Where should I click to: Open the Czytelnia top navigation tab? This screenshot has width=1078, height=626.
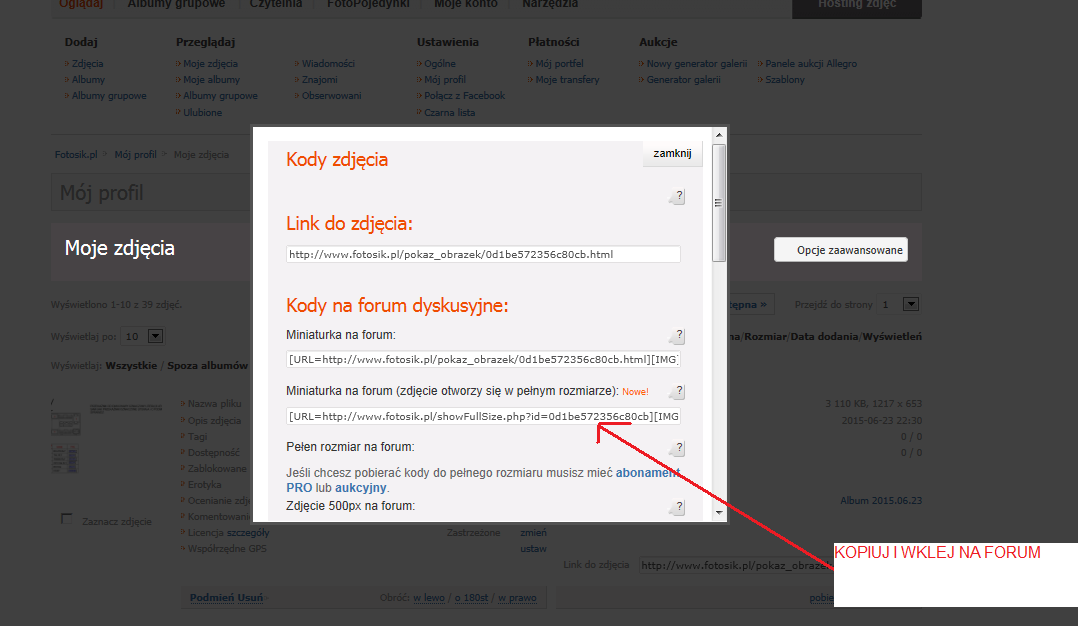pos(276,4)
